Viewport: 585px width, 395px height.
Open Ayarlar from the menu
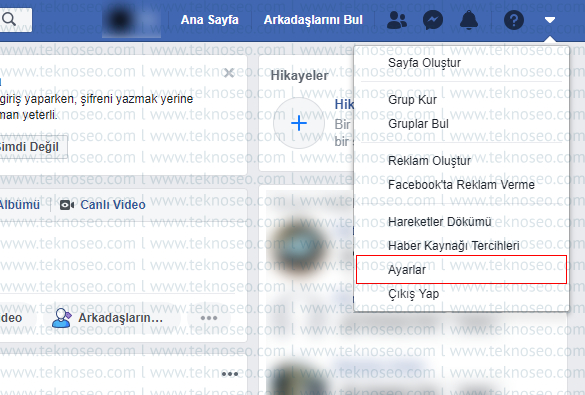point(462,269)
